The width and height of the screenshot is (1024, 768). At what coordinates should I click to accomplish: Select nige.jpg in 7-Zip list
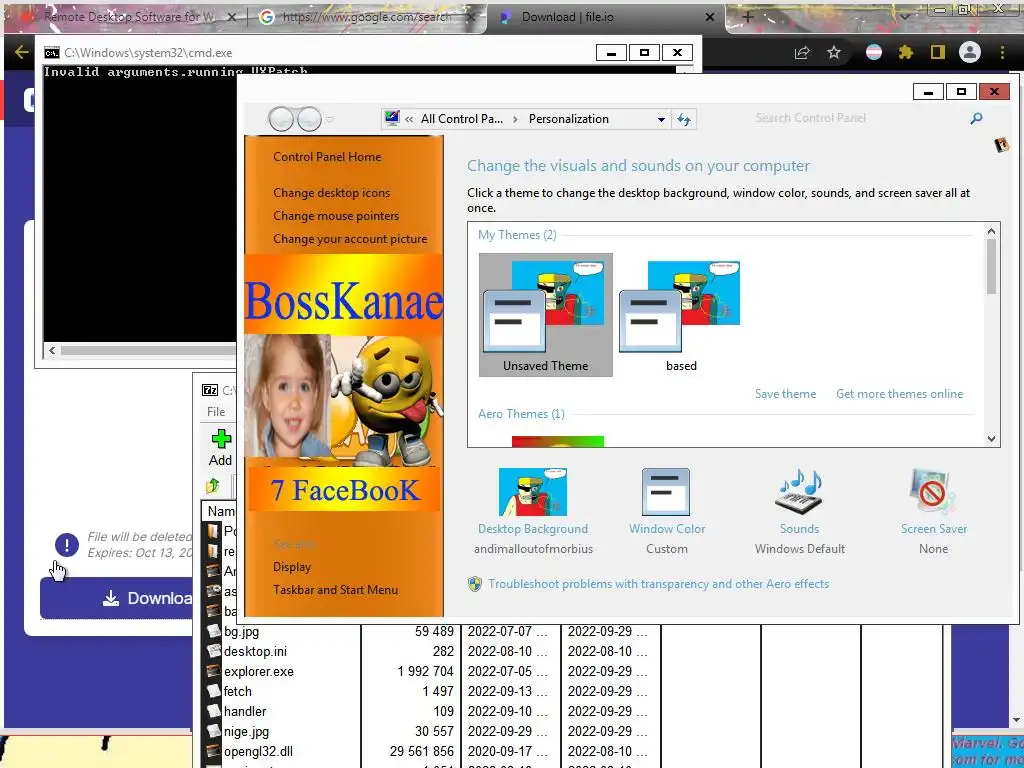[x=246, y=731]
